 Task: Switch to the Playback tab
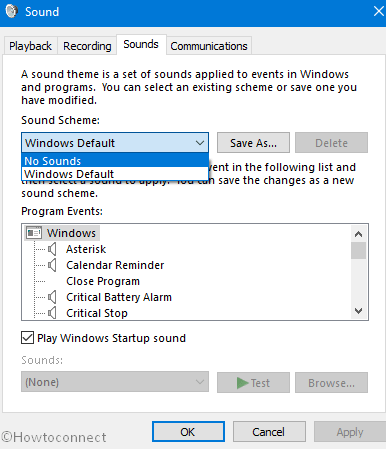point(30,46)
